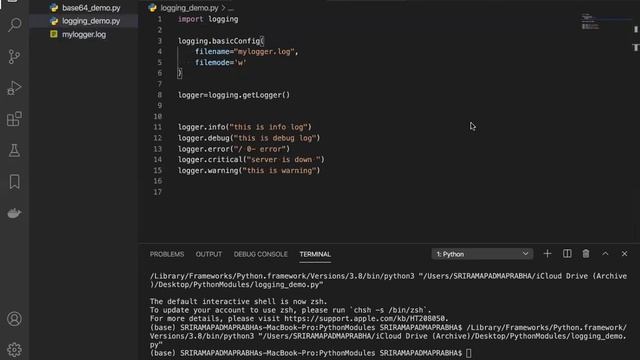The width and height of the screenshot is (640, 360).
Task: Click line 1 'import logging'
Action: click(x=208, y=19)
